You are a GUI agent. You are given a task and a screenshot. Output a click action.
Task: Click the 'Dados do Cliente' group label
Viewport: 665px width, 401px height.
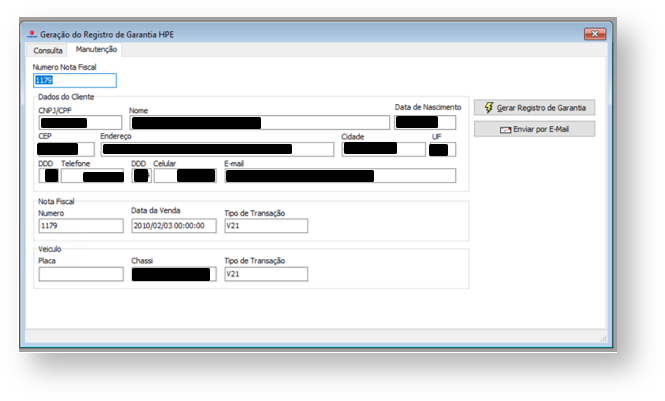(66, 97)
